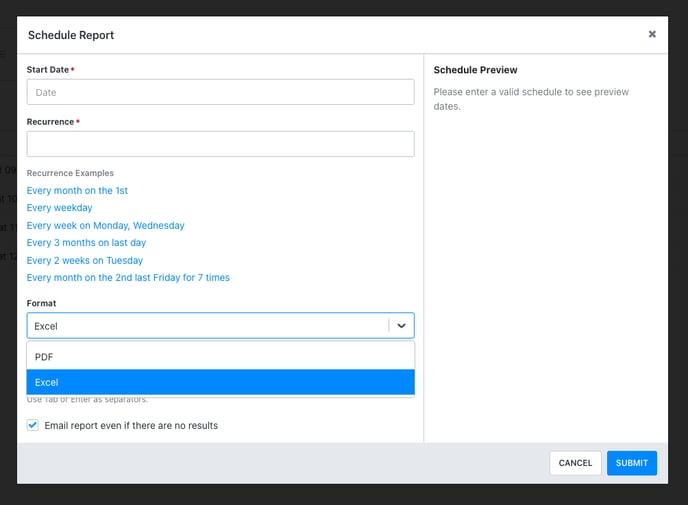Choose 'Every 3 months on last day'
Viewport: 688px width, 505px height.
86,243
